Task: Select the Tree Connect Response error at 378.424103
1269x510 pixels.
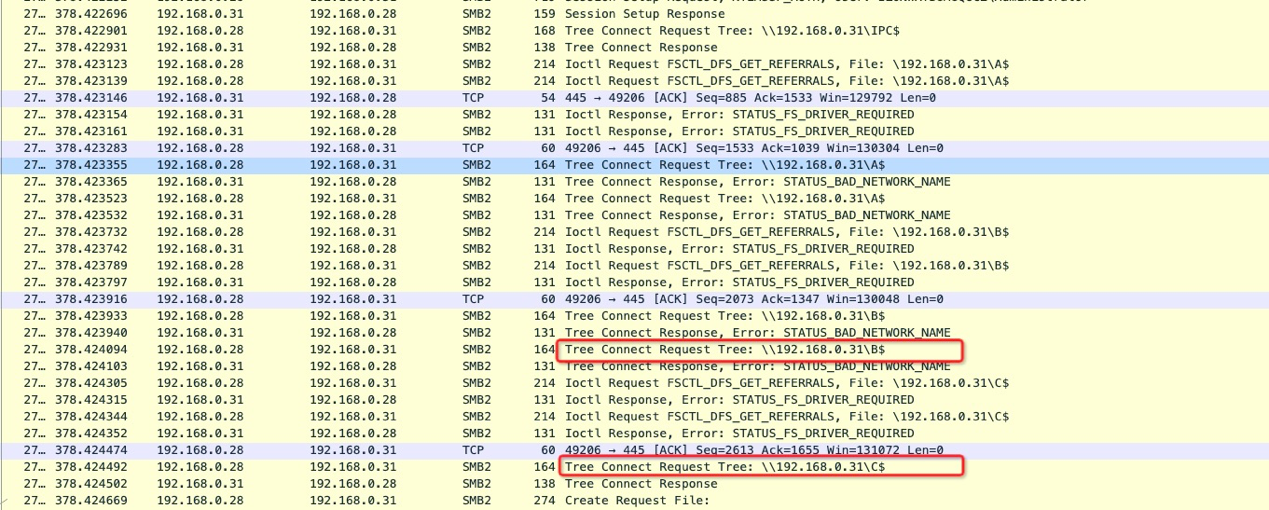Action: click(634, 366)
